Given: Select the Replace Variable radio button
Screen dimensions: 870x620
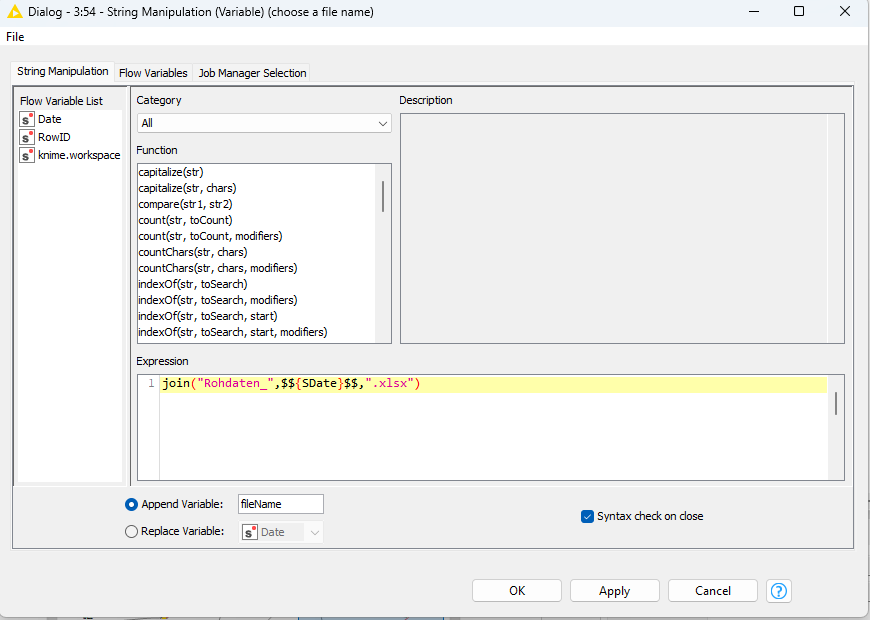Looking at the screenshot, I should (x=131, y=533).
